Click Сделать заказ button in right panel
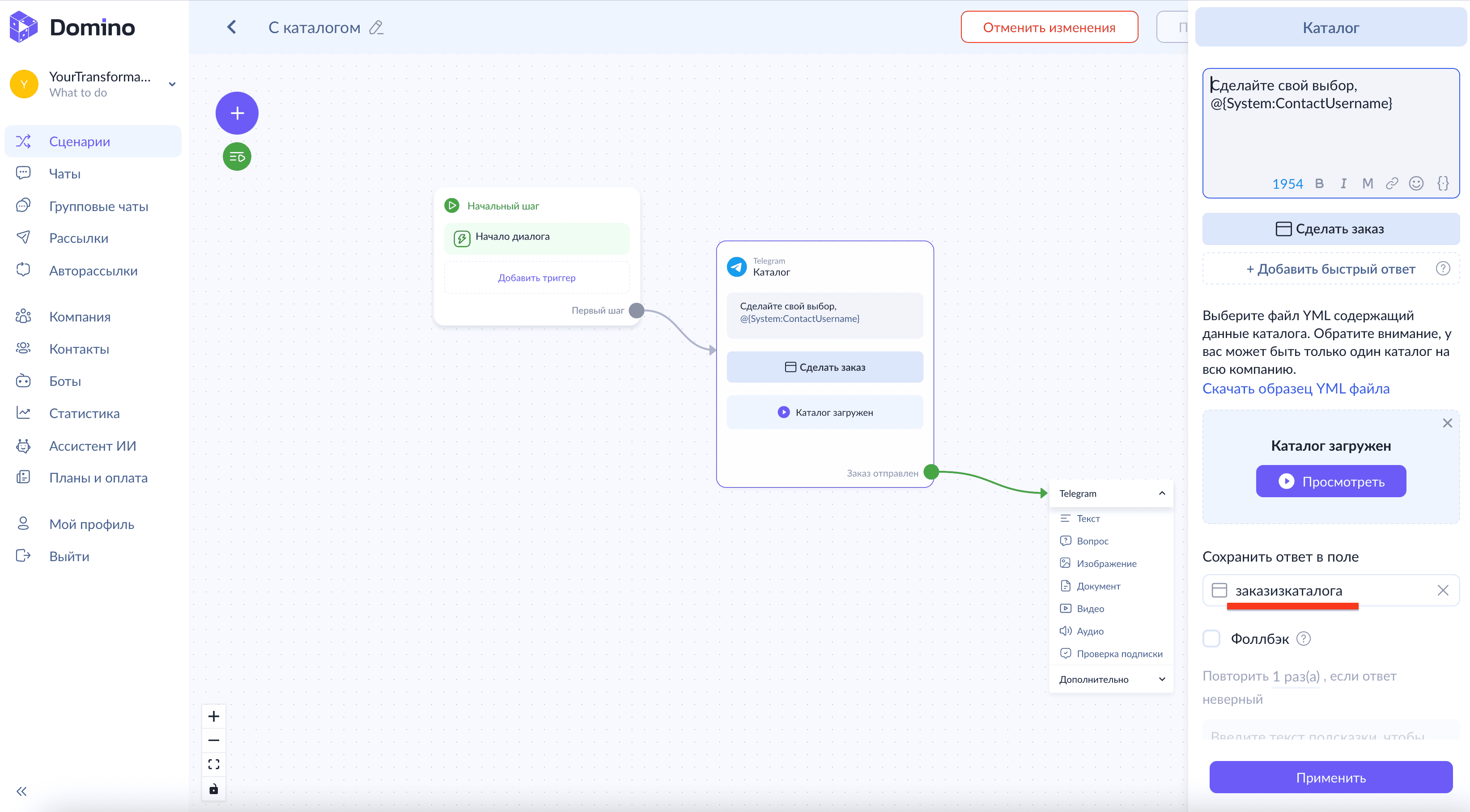 click(1330, 228)
